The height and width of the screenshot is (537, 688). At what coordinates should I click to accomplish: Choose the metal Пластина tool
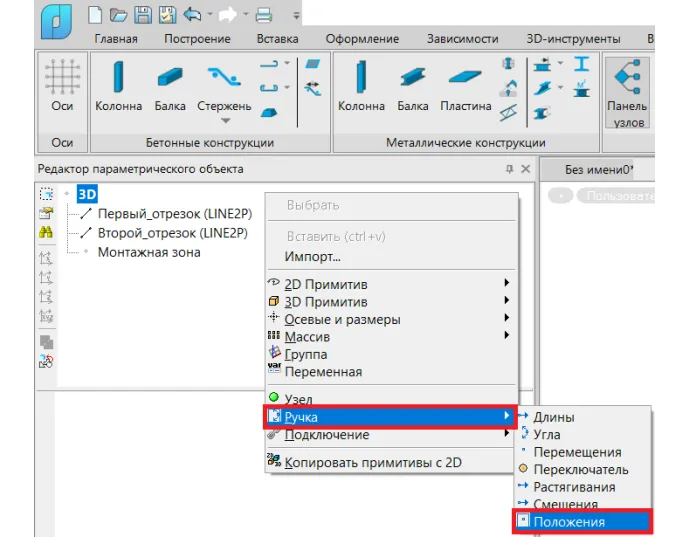coord(466,86)
